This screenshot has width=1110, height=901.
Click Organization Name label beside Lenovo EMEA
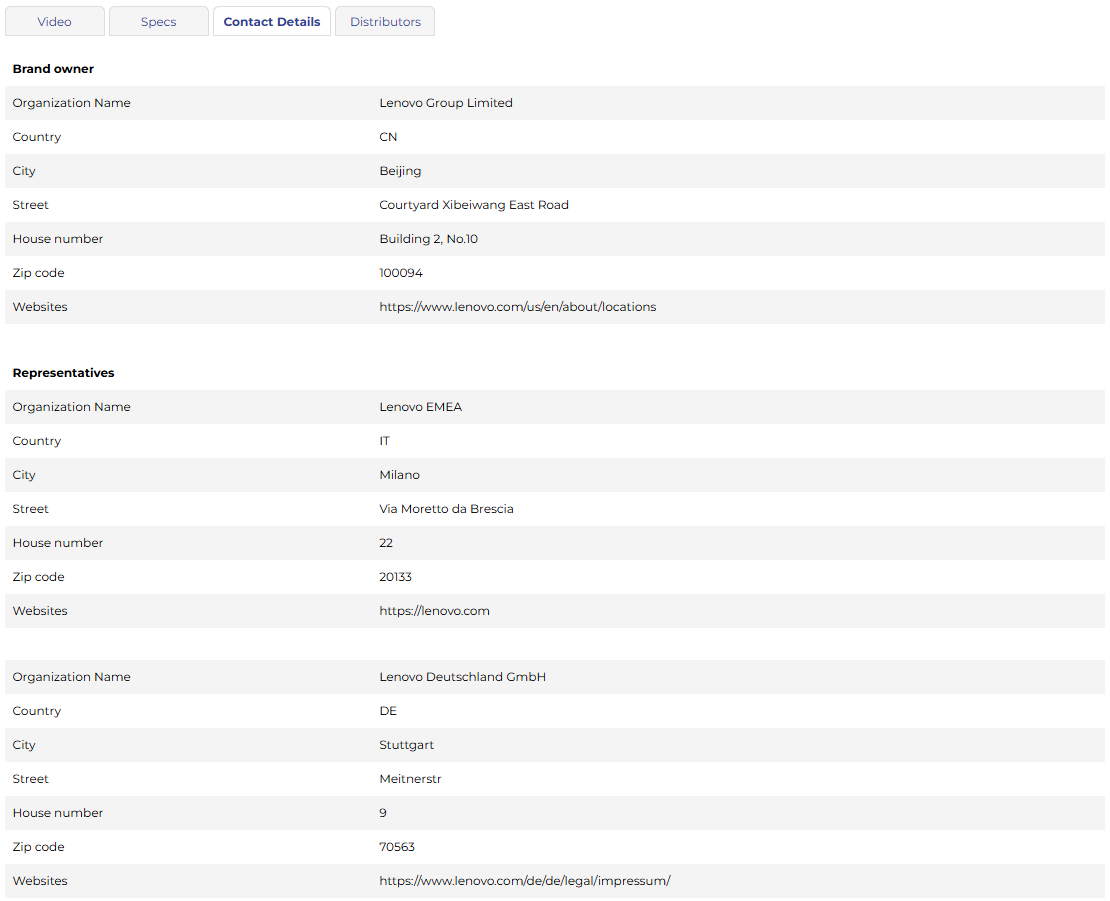pyautogui.click(x=71, y=407)
